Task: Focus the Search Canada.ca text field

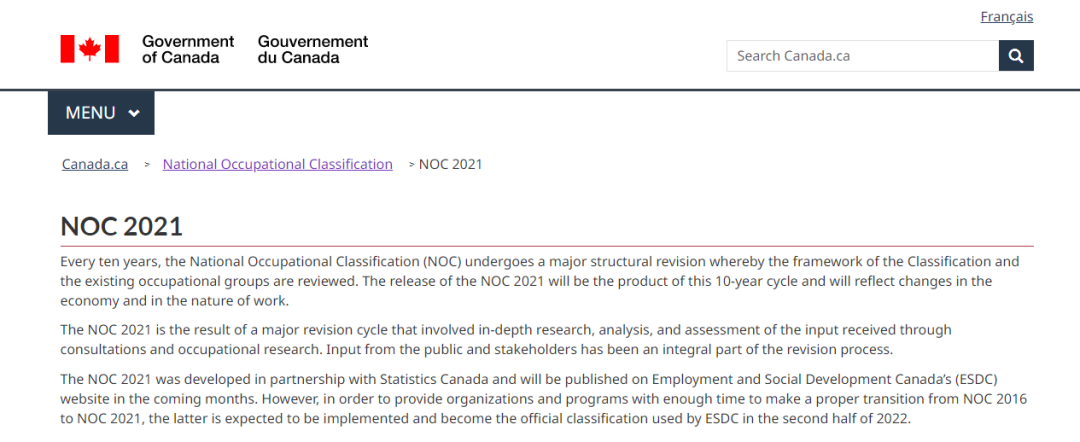Action: tap(862, 56)
